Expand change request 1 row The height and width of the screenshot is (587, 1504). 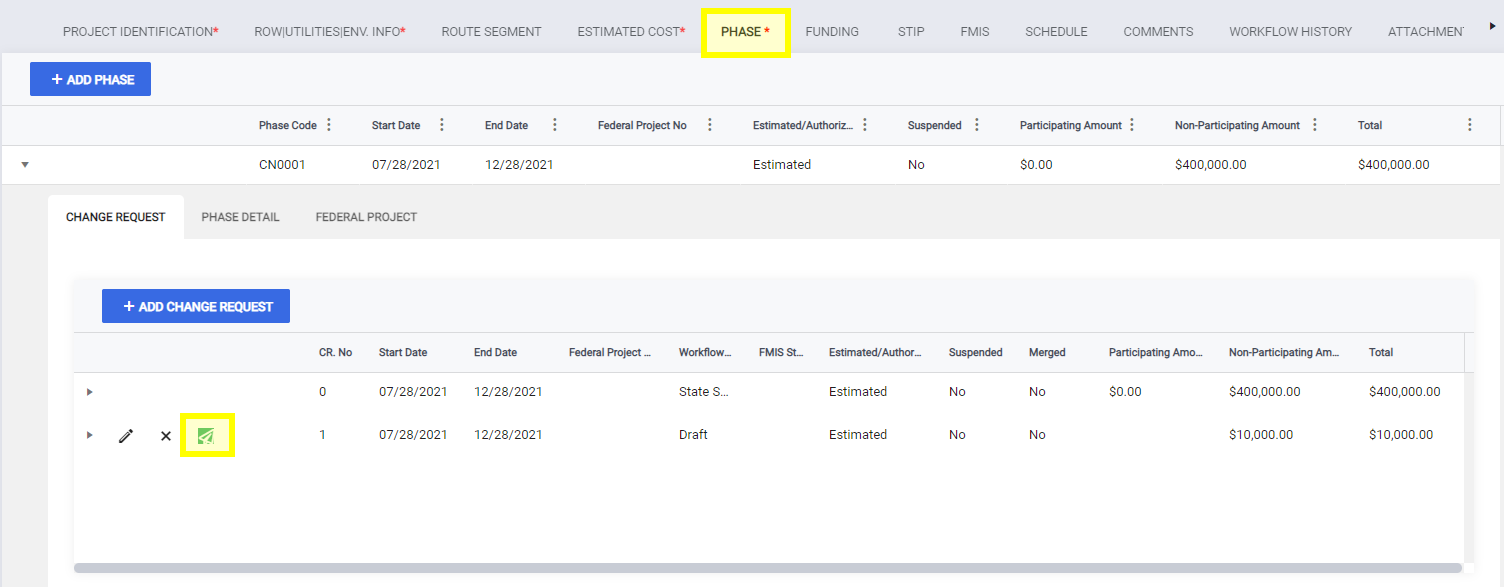tap(90, 435)
